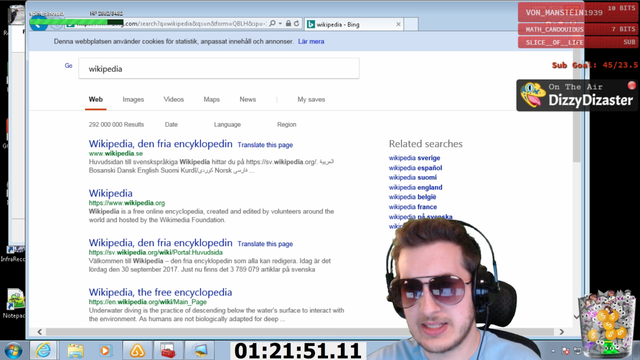The width and height of the screenshot is (640, 360).
Task: Click related search 'wikipedia suomi'
Action: 413,178
